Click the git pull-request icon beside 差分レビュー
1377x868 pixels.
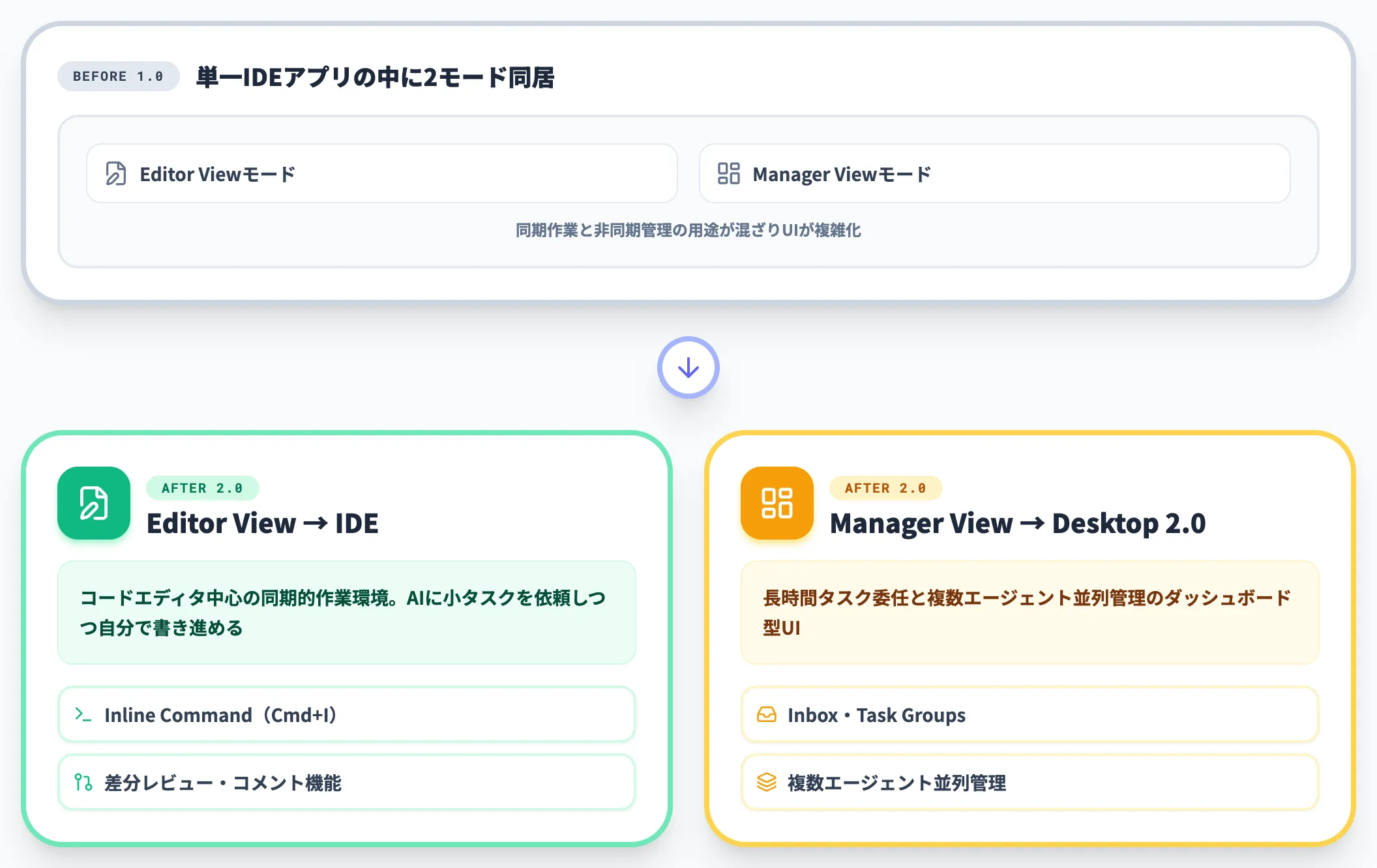(x=83, y=782)
